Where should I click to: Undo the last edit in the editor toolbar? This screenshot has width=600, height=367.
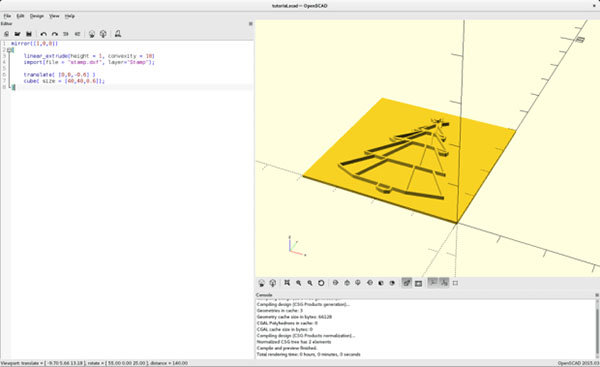tap(44, 34)
